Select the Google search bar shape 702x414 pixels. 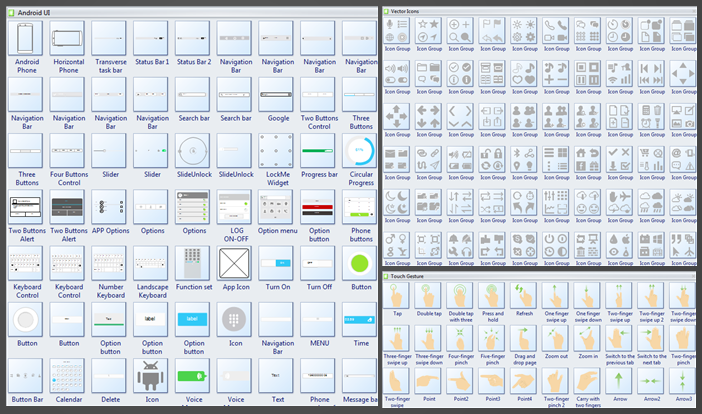[x=277, y=95]
